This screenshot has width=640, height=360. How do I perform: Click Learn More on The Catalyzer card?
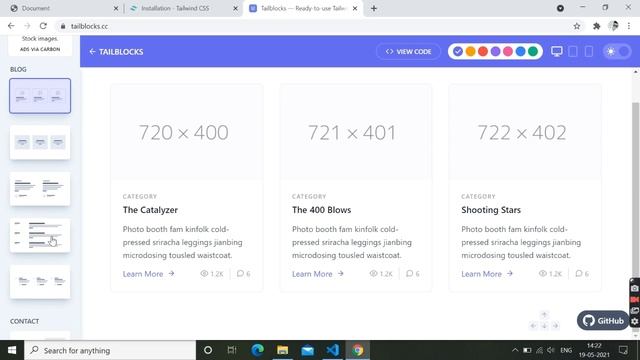click(x=149, y=274)
